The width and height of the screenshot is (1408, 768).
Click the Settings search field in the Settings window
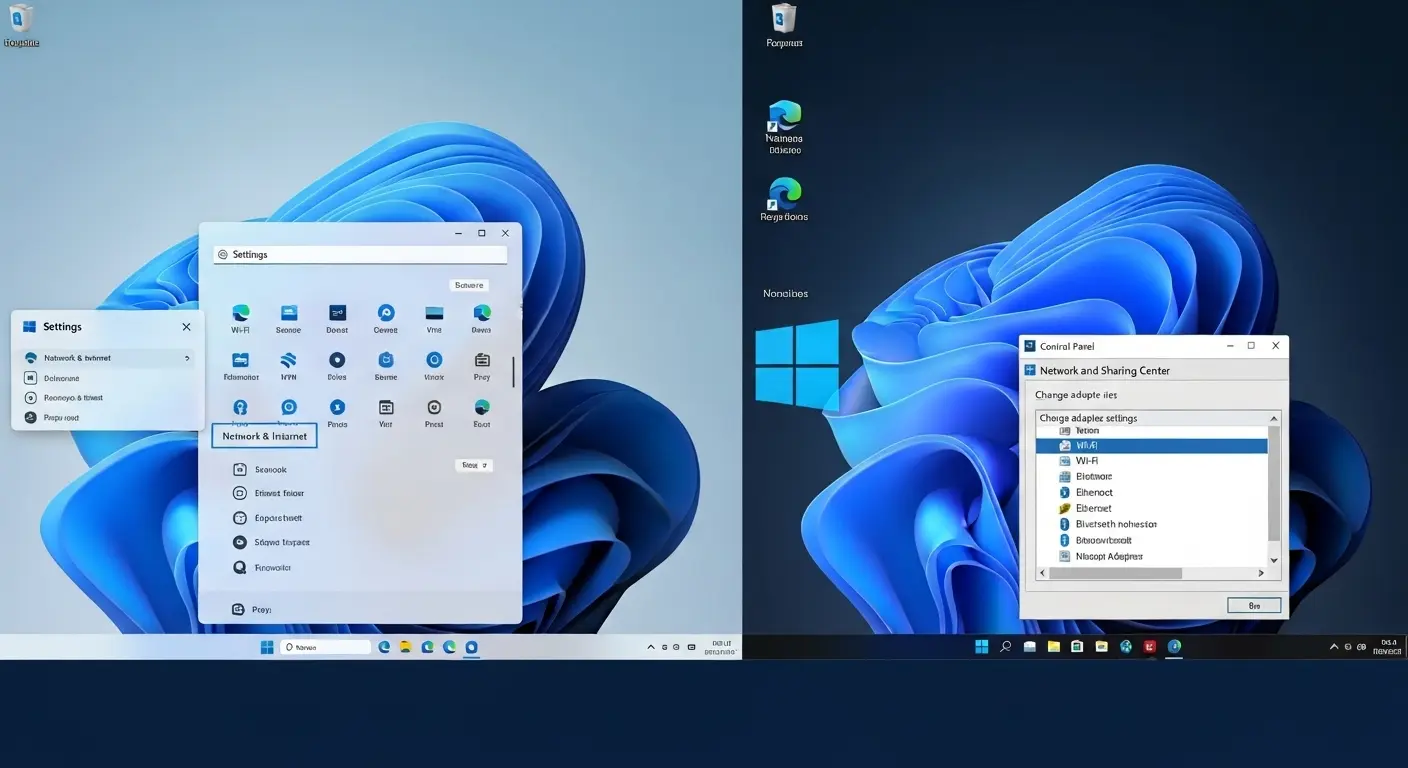[360, 255]
